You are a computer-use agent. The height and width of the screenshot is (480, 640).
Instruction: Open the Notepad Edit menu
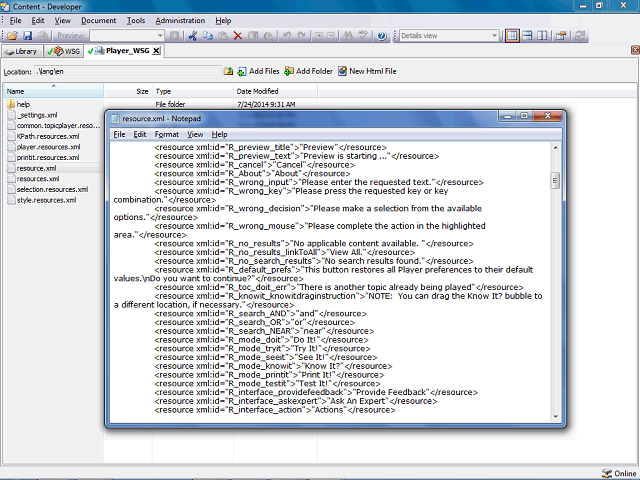click(x=140, y=134)
